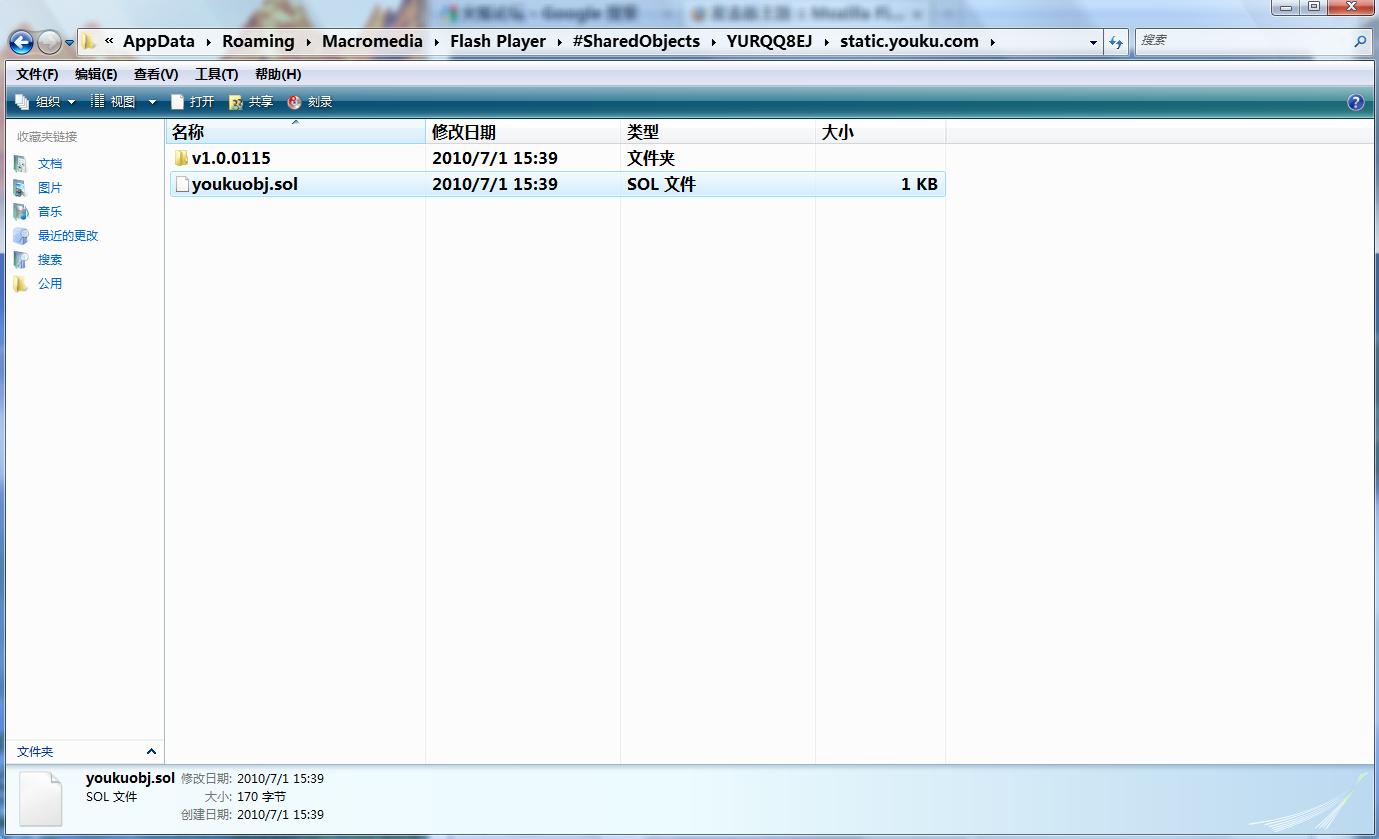Expand the 视图 dropdown arrow
Image resolution: width=1379 pixels, height=839 pixels.
point(152,102)
